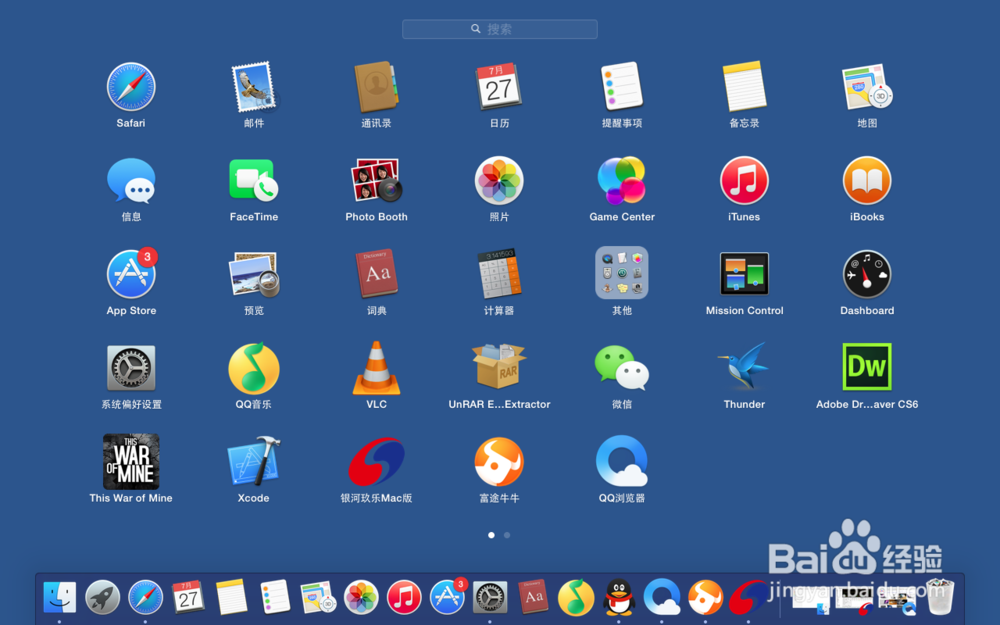The height and width of the screenshot is (625, 1000).
Task: Open System Preferences (系统偏好设置) in the grid
Action: 131,367
